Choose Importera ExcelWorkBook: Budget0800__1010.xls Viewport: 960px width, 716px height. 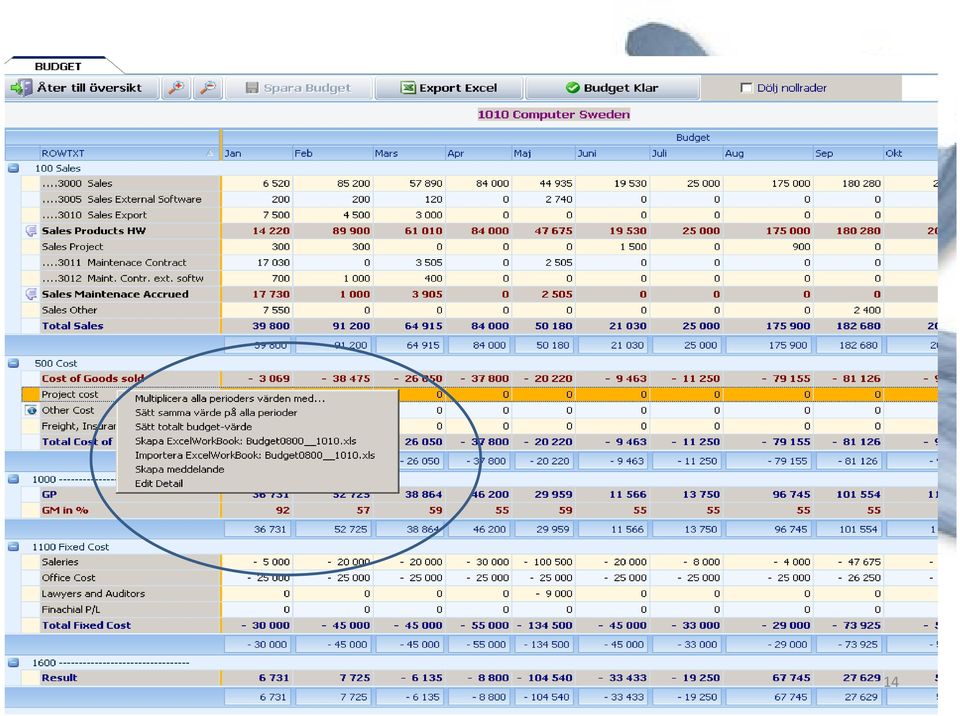(254, 455)
